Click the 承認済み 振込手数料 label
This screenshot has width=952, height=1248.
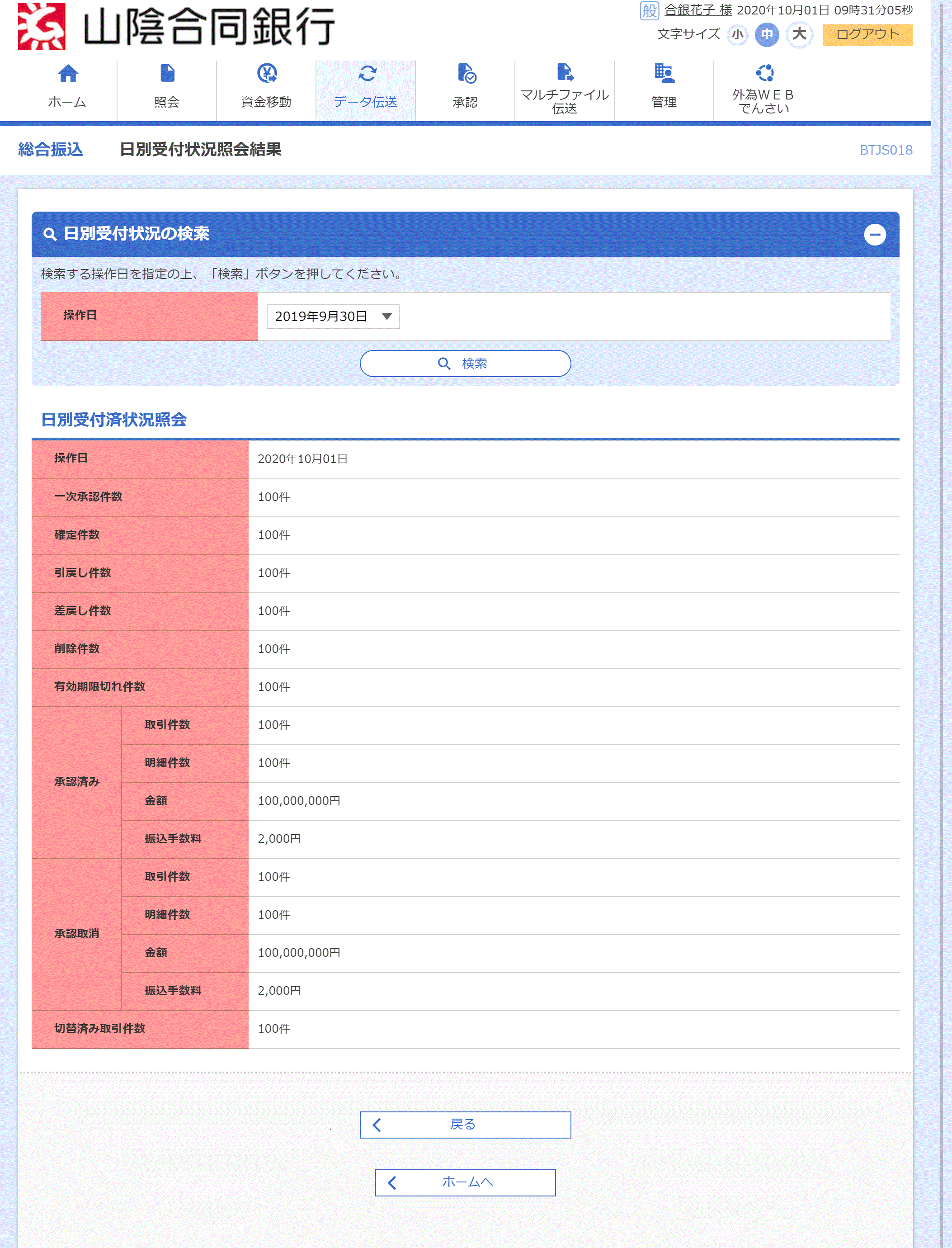click(173, 839)
